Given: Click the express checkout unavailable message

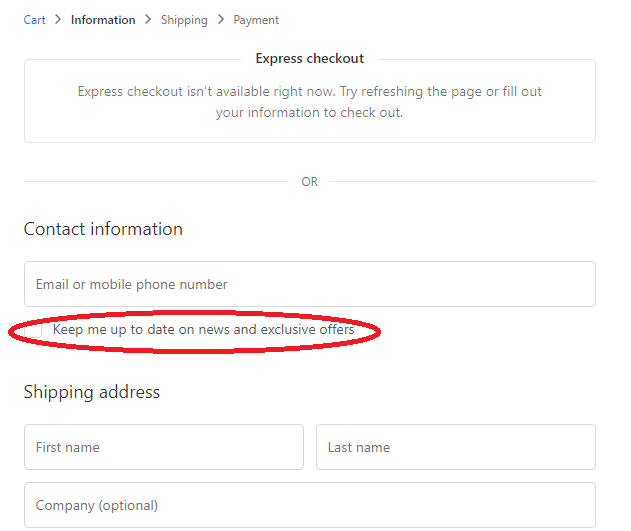Looking at the screenshot, I should point(309,102).
